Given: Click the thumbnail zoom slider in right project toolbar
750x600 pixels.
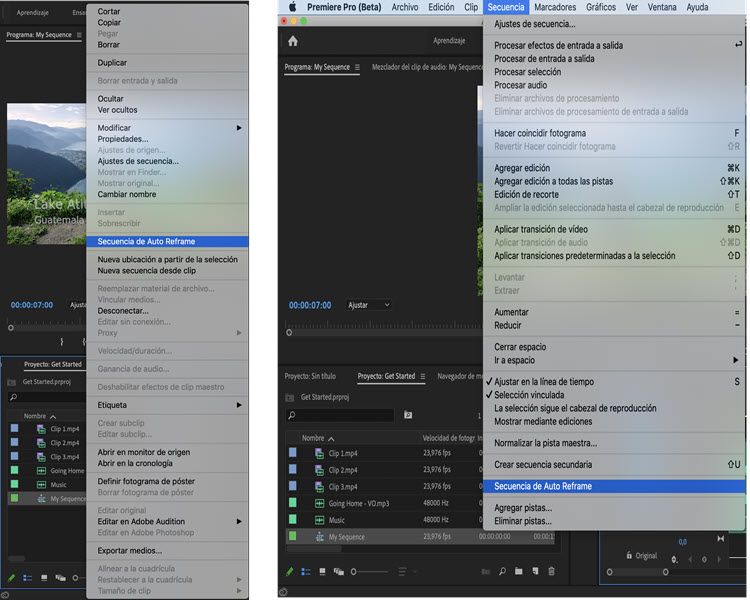Looking at the screenshot, I should tap(369, 571).
